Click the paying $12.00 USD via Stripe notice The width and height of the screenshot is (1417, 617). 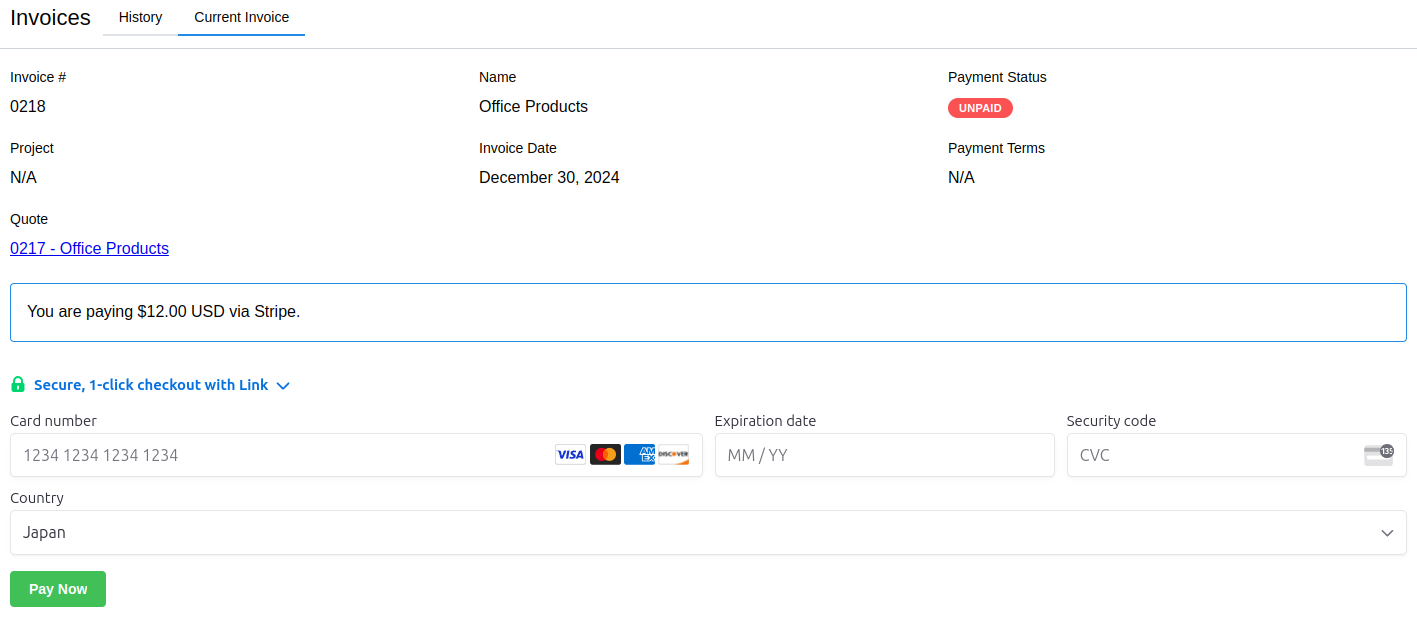coord(708,312)
